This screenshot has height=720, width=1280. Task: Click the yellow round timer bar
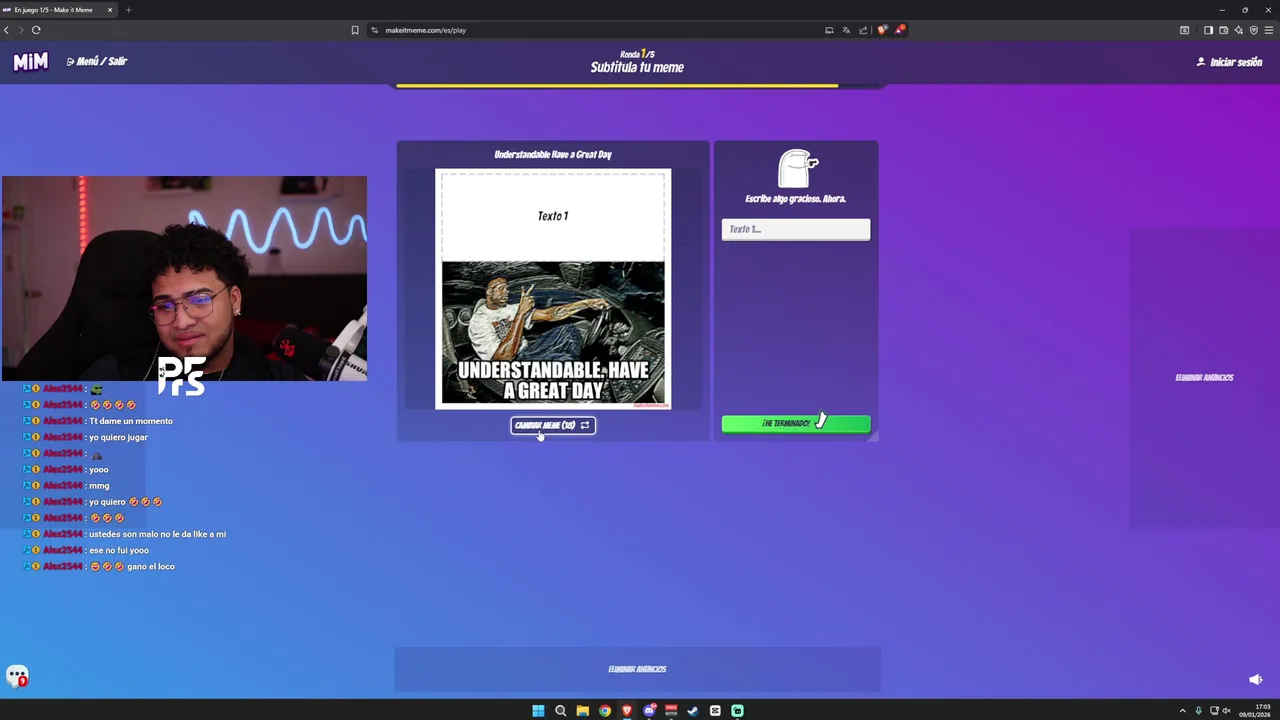coord(617,86)
